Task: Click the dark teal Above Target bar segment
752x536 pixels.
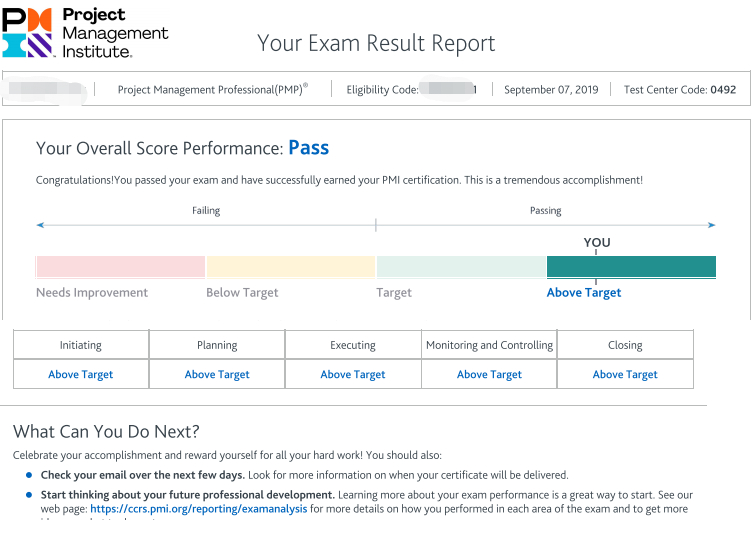Action: [631, 267]
